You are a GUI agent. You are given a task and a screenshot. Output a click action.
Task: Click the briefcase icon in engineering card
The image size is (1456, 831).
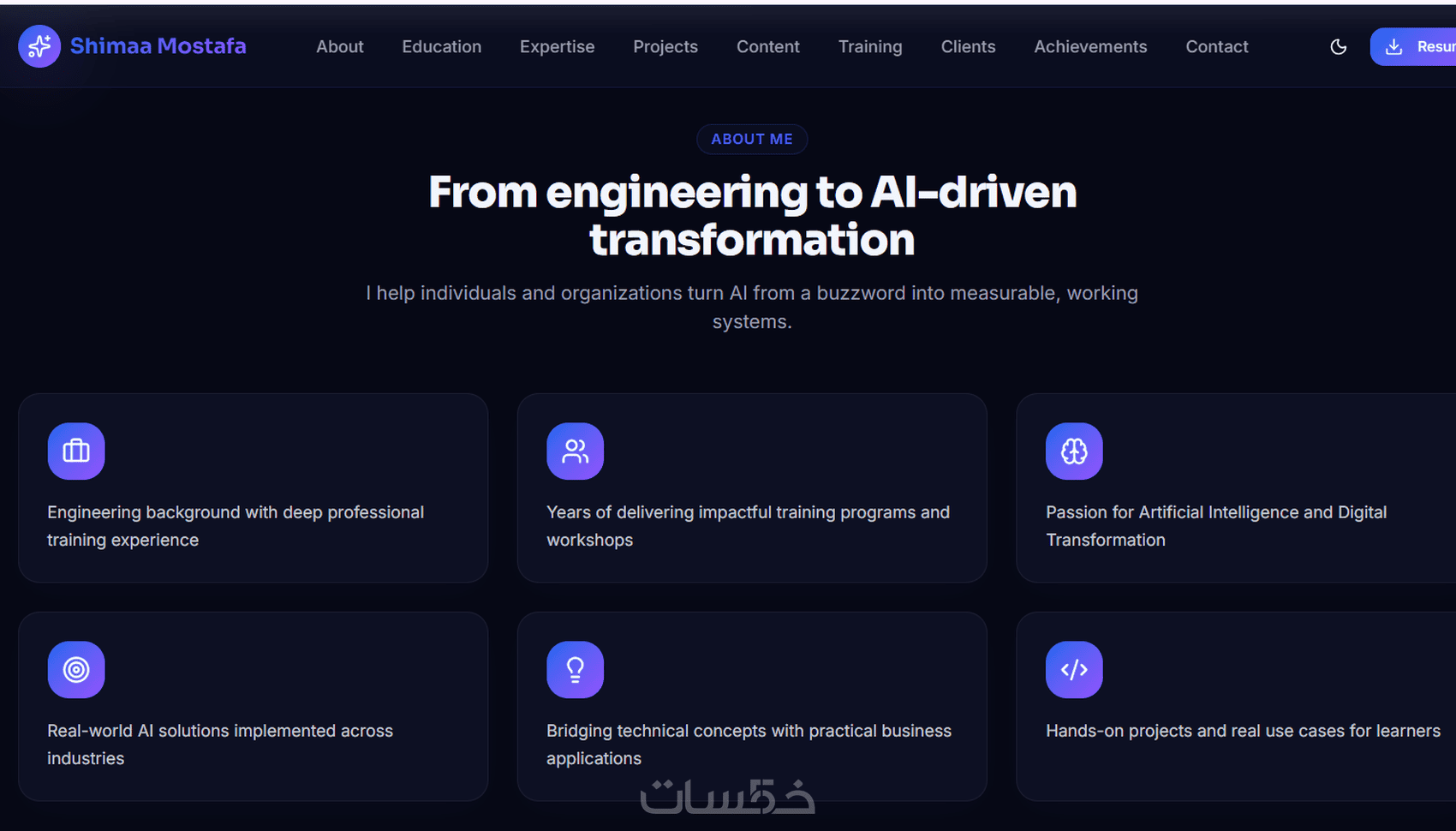(76, 451)
